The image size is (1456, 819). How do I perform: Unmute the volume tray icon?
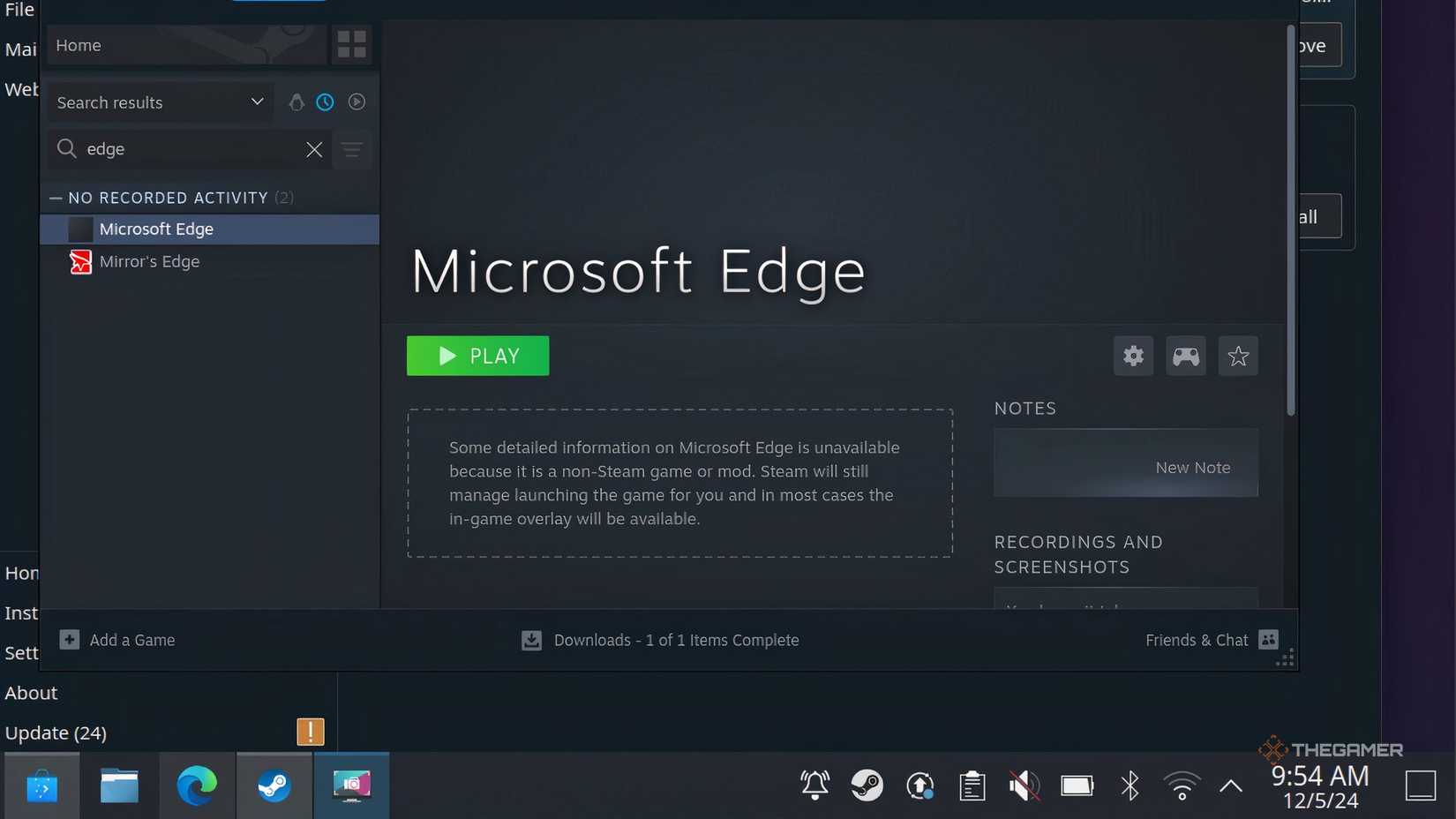pos(1024,785)
